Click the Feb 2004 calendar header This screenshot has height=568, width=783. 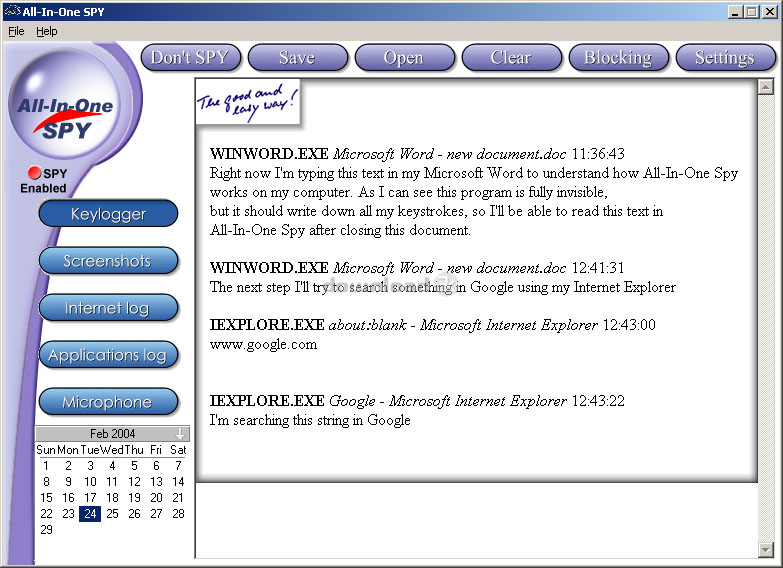pos(112,434)
